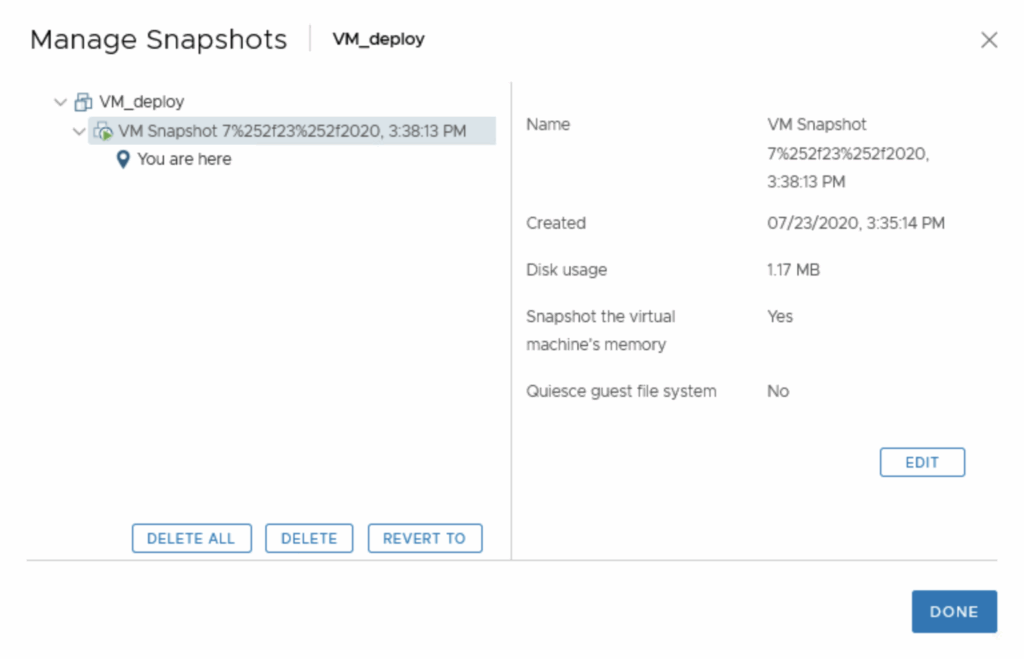Click the 'You are here' location pin icon
Image resolution: width=1024 pixels, height=659 pixels.
click(123, 158)
